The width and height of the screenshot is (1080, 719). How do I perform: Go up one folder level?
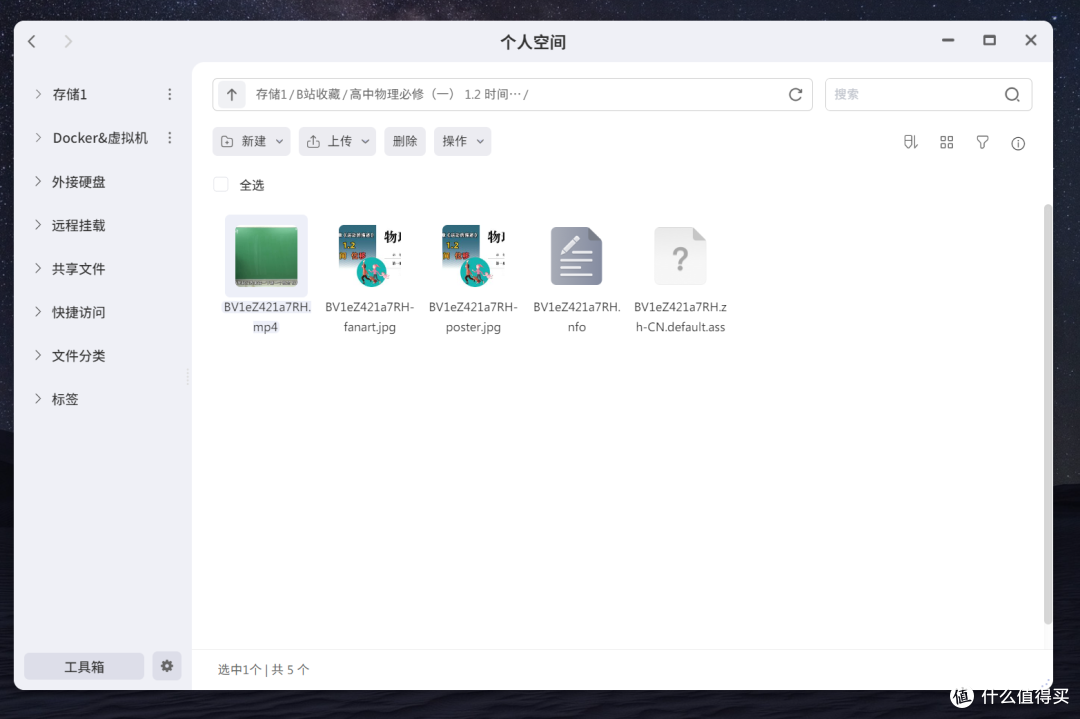click(231, 94)
